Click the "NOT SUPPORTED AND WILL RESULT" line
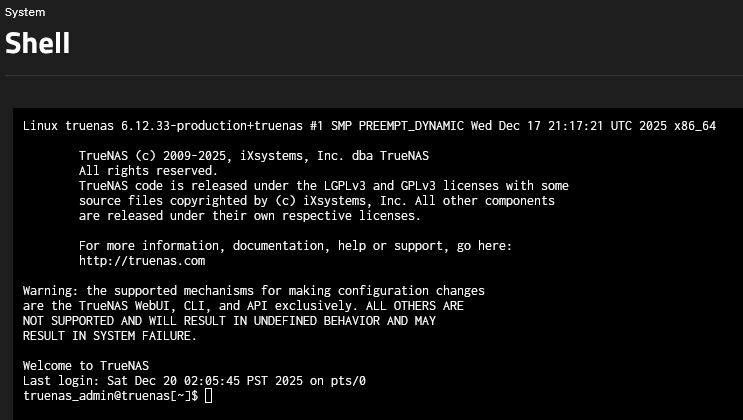Image resolution: width=743 pixels, height=420 pixels. point(229,321)
